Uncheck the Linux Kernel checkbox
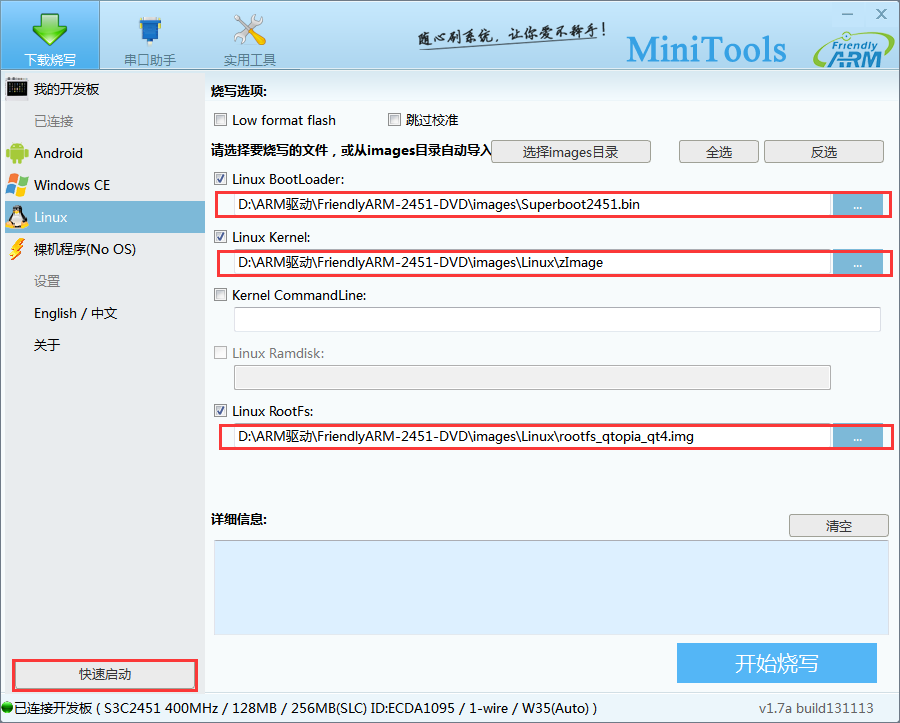Image resolution: width=900 pixels, height=723 pixels. coord(220,236)
